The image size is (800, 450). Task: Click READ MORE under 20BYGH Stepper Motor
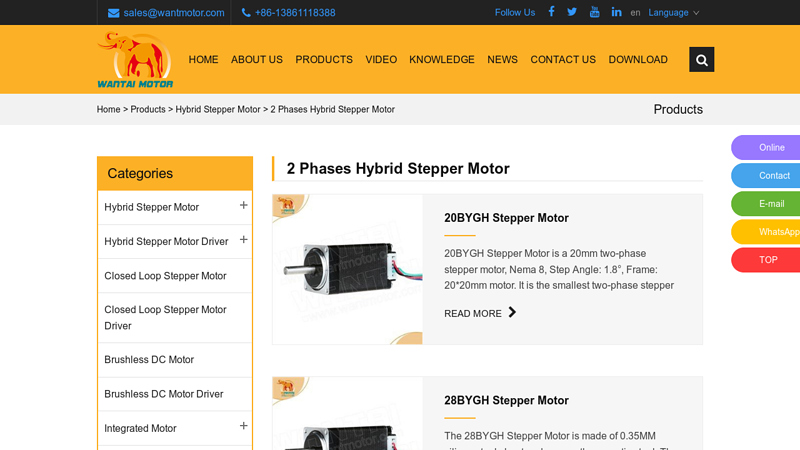coord(472,313)
